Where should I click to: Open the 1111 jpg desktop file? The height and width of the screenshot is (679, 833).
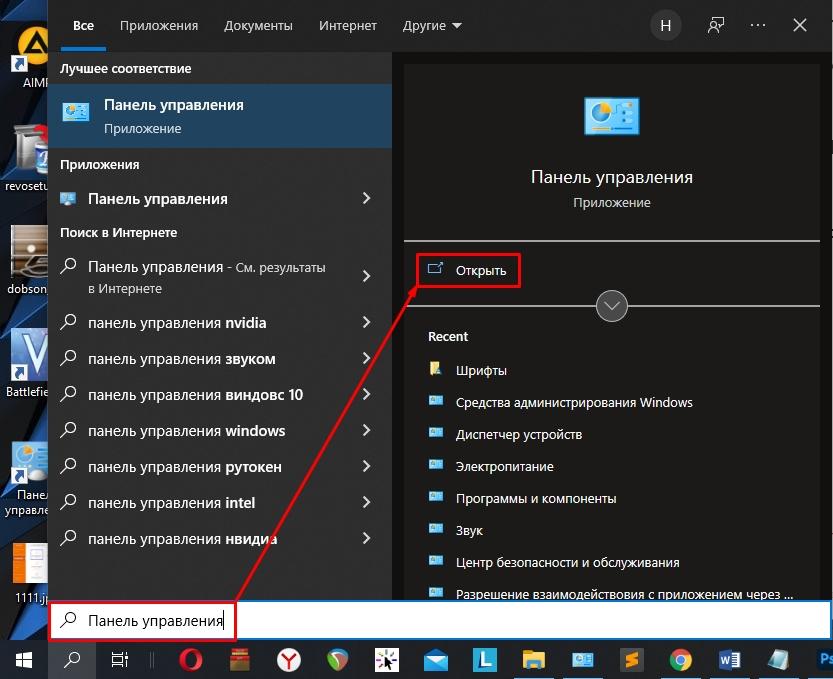coord(30,573)
